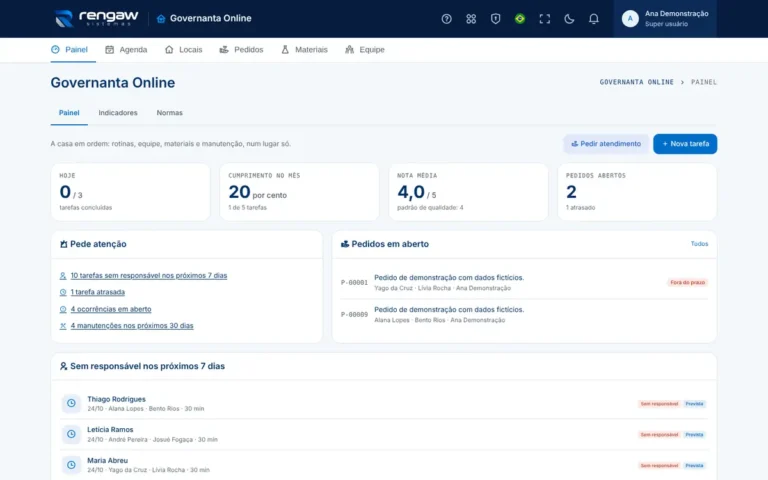Open order P-00001 row
The height and width of the screenshot is (480, 768).
click(x=524, y=283)
